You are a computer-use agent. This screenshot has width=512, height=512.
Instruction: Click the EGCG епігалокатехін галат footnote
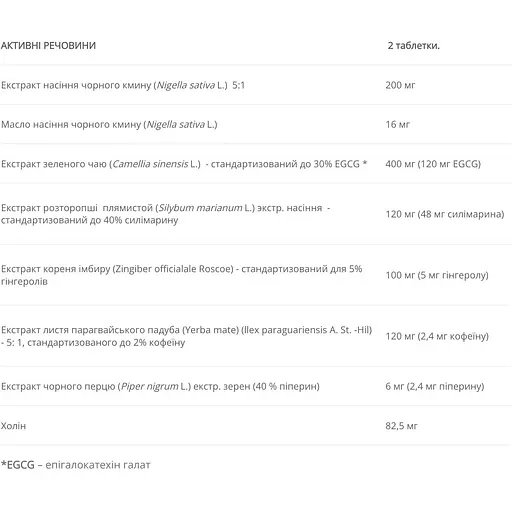click(76, 465)
